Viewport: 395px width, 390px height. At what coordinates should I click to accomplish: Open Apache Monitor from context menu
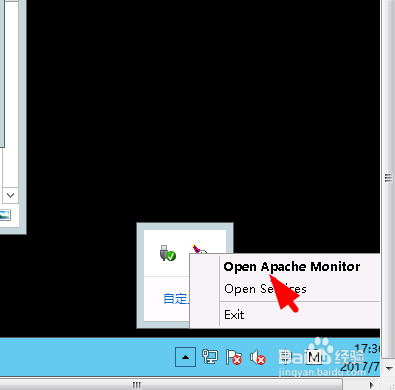click(292, 267)
